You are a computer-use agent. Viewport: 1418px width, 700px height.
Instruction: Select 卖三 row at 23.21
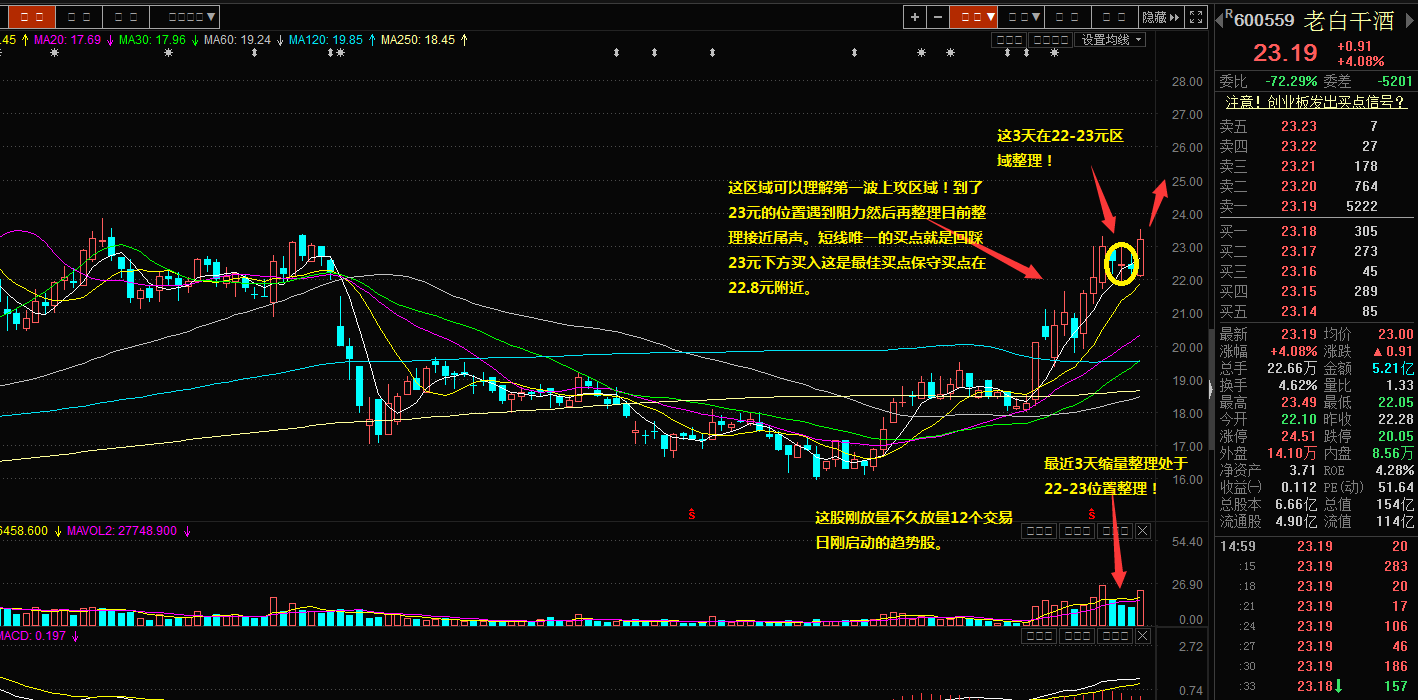coord(1315,166)
